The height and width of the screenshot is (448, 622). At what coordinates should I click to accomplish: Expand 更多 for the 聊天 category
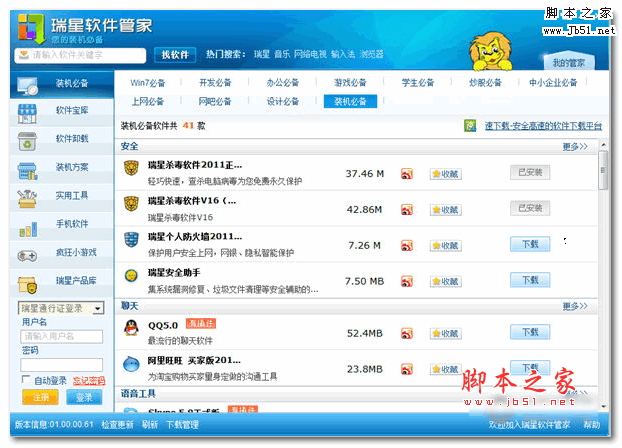coord(575,306)
